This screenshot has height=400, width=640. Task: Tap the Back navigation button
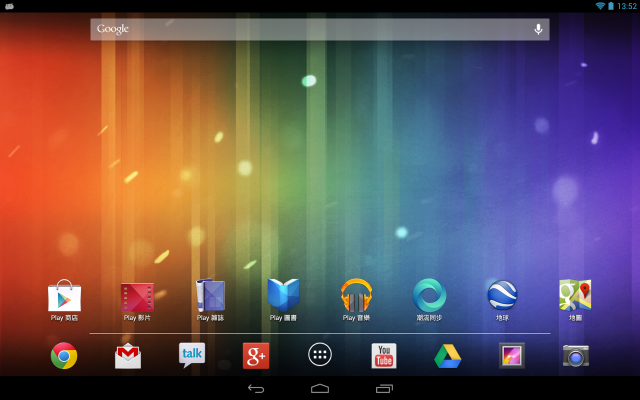click(x=256, y=389)
